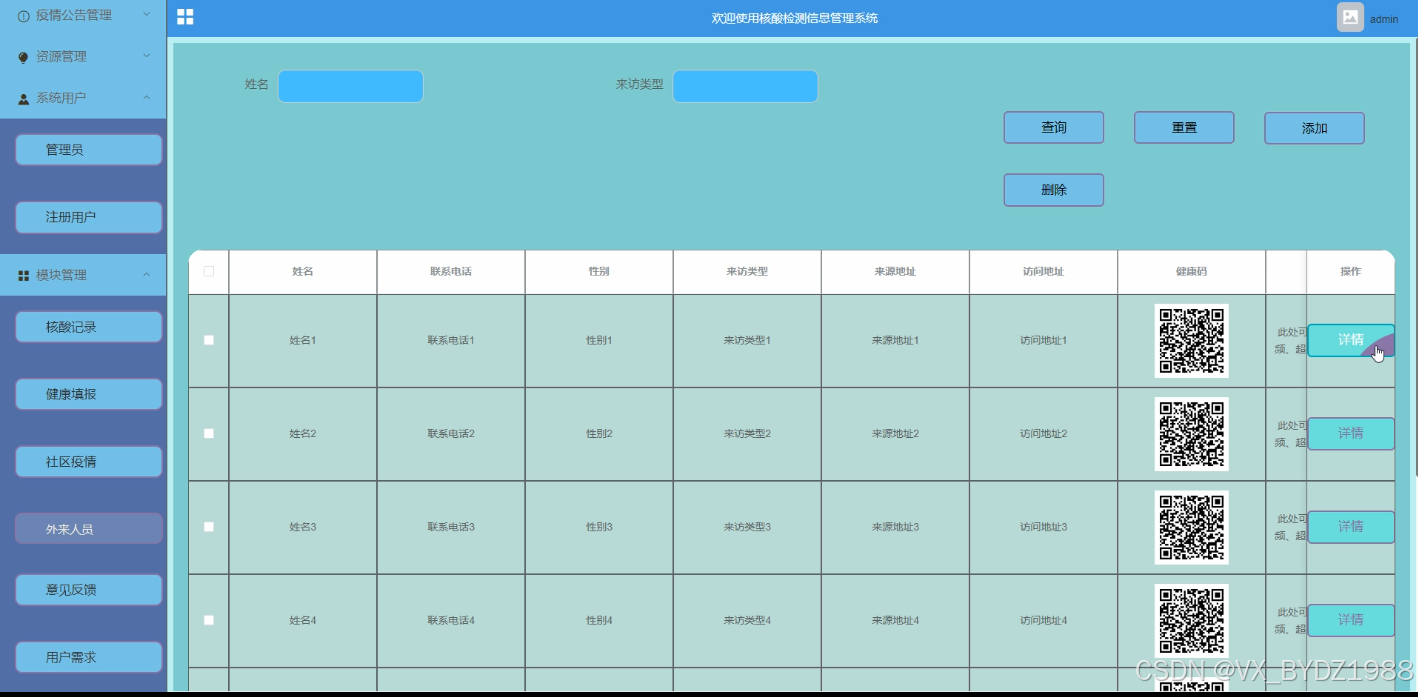Viewport: 1418px width, 697px height.
Task: Click the health QR code of 姓名1
Action: coord(1191,341)
